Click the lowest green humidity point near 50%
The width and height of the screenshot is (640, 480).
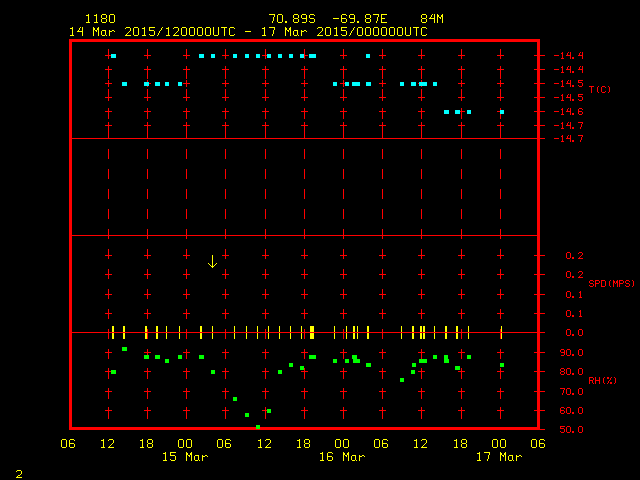click(258, 427)
